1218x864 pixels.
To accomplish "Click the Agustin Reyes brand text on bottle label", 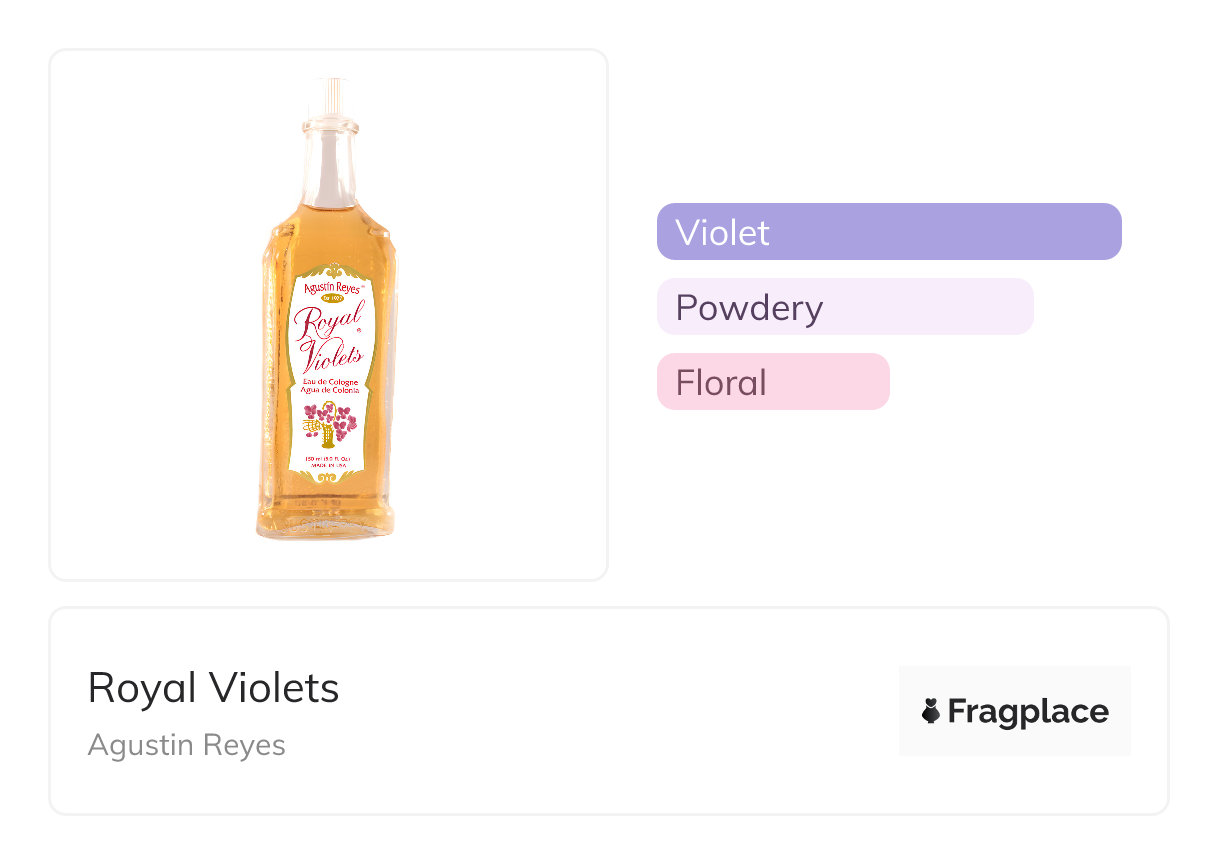I will pyautogui.click(x=331, y=286).
